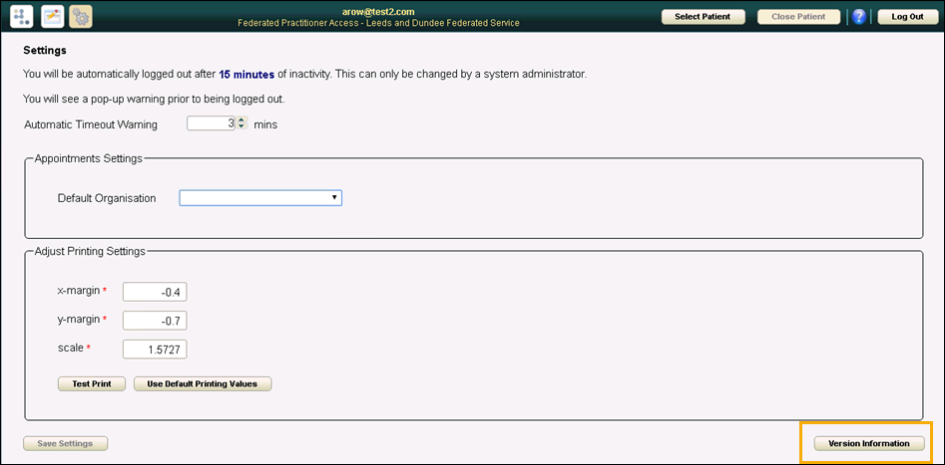Click the x-margin input field

click(155, 291)
